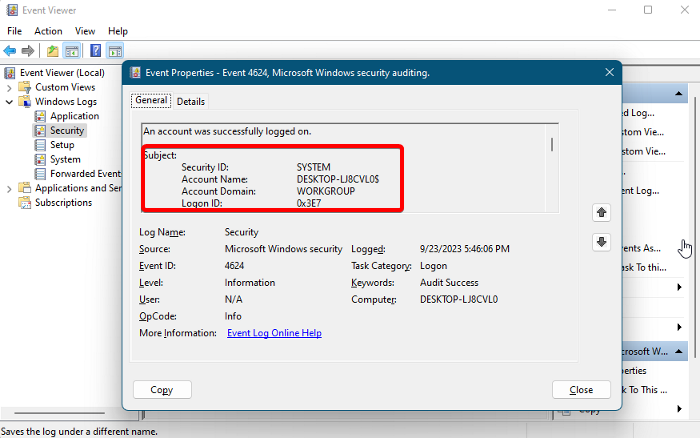
Task: Click the Event ID value 4624
Action: coord(234,266)
